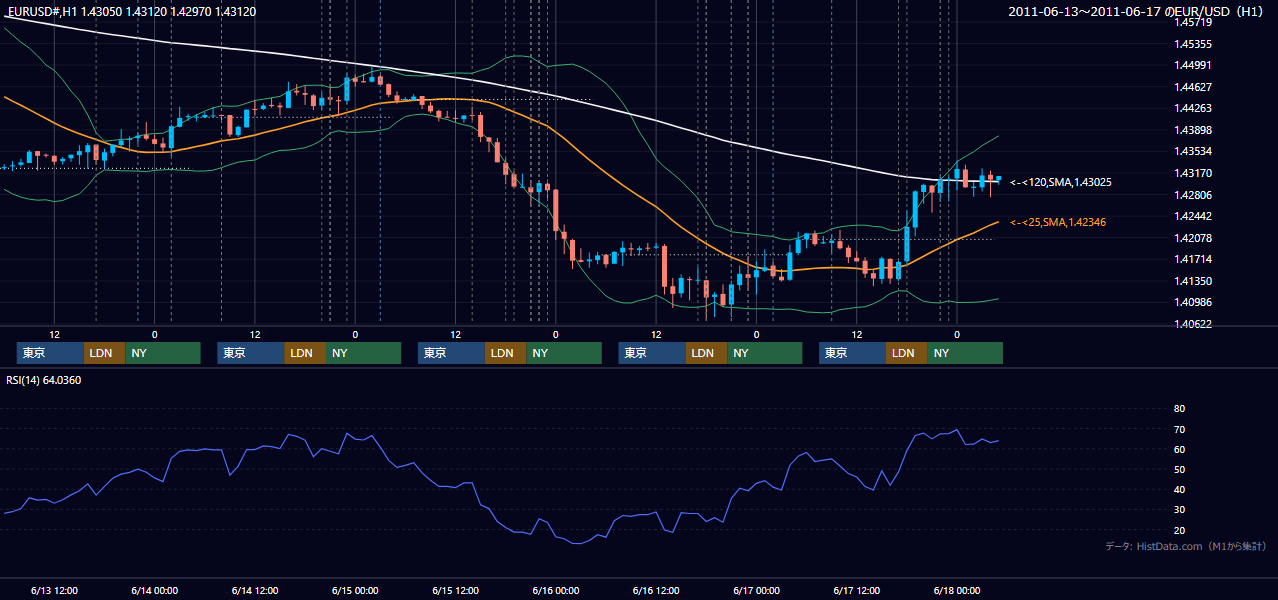Click the 6/14 00:00 time axis label
Viewport: 1278px width, 600px height.
(154, 590)
